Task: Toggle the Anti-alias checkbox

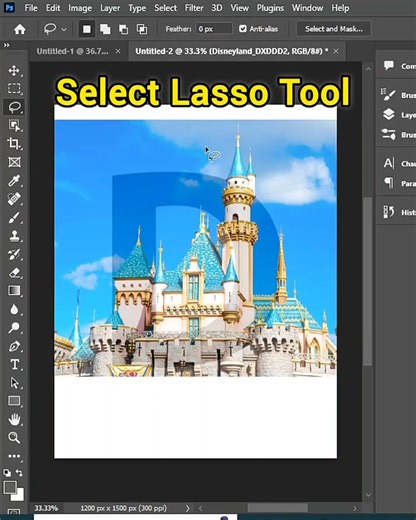Action: pyautogui.click(x=243, y=29)
